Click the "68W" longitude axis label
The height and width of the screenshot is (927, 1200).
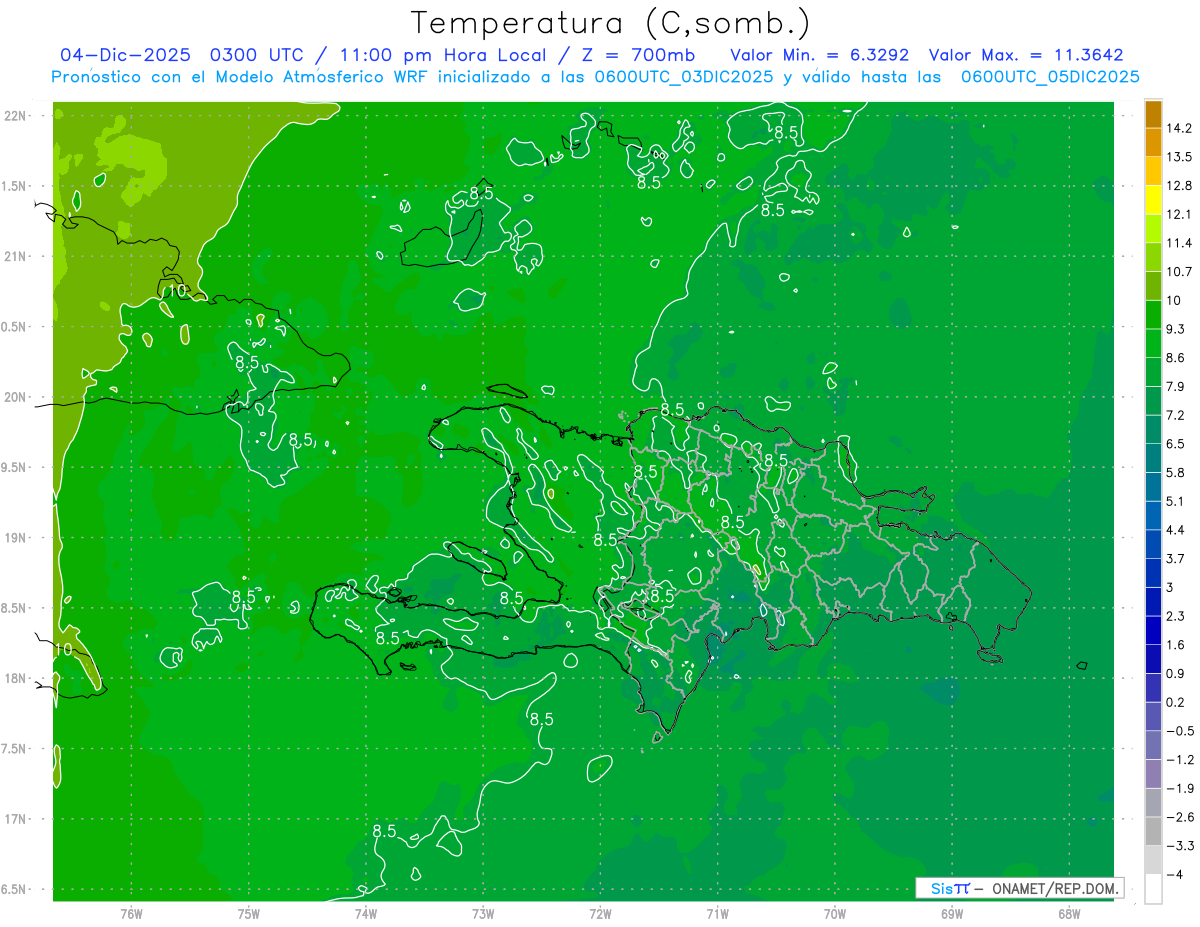coord(1069,913)
